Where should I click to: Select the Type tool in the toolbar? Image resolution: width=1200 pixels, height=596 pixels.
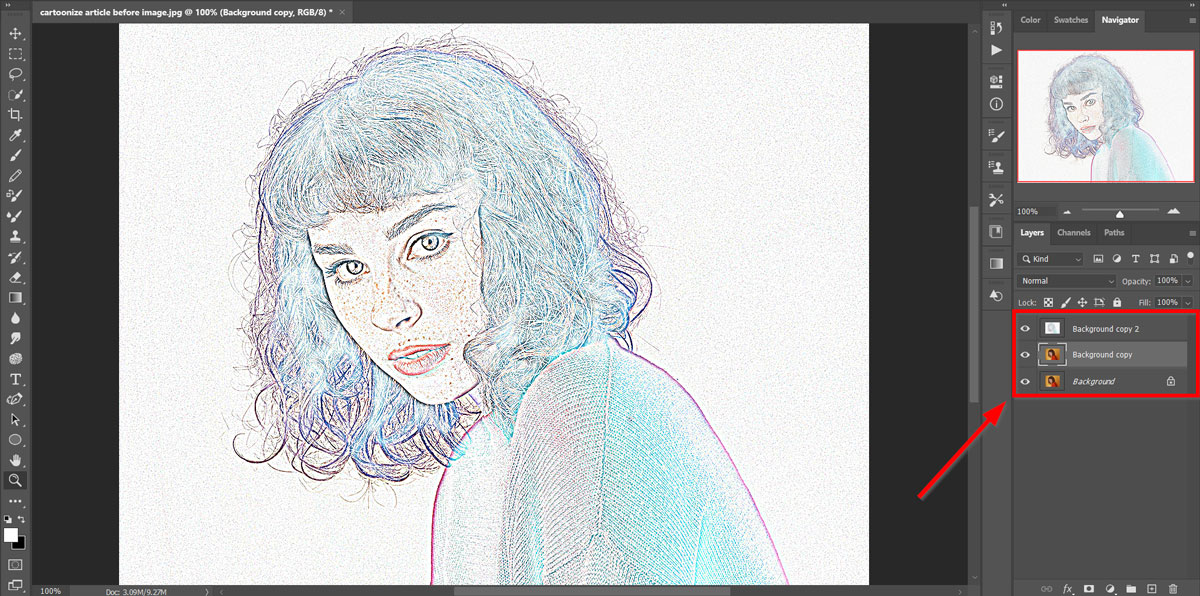[x=14, y=377]
